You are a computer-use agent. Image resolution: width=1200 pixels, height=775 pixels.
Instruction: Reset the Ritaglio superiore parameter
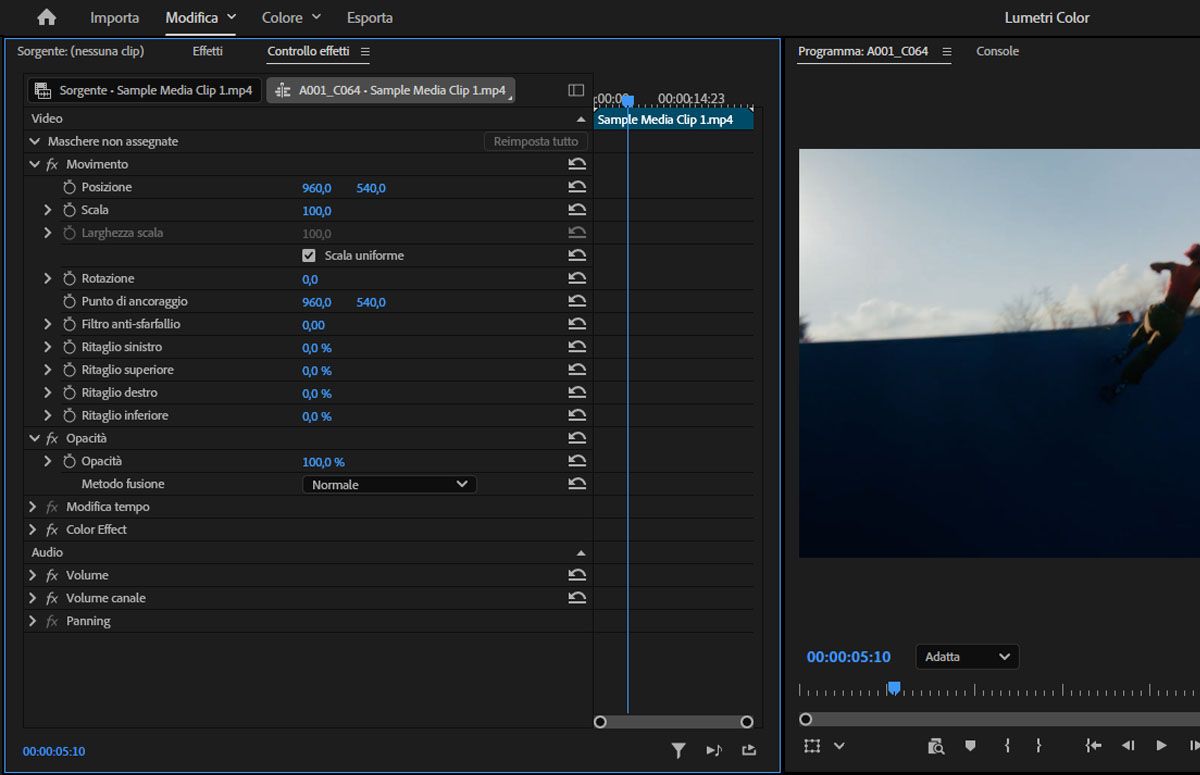[x=577, y=370]
